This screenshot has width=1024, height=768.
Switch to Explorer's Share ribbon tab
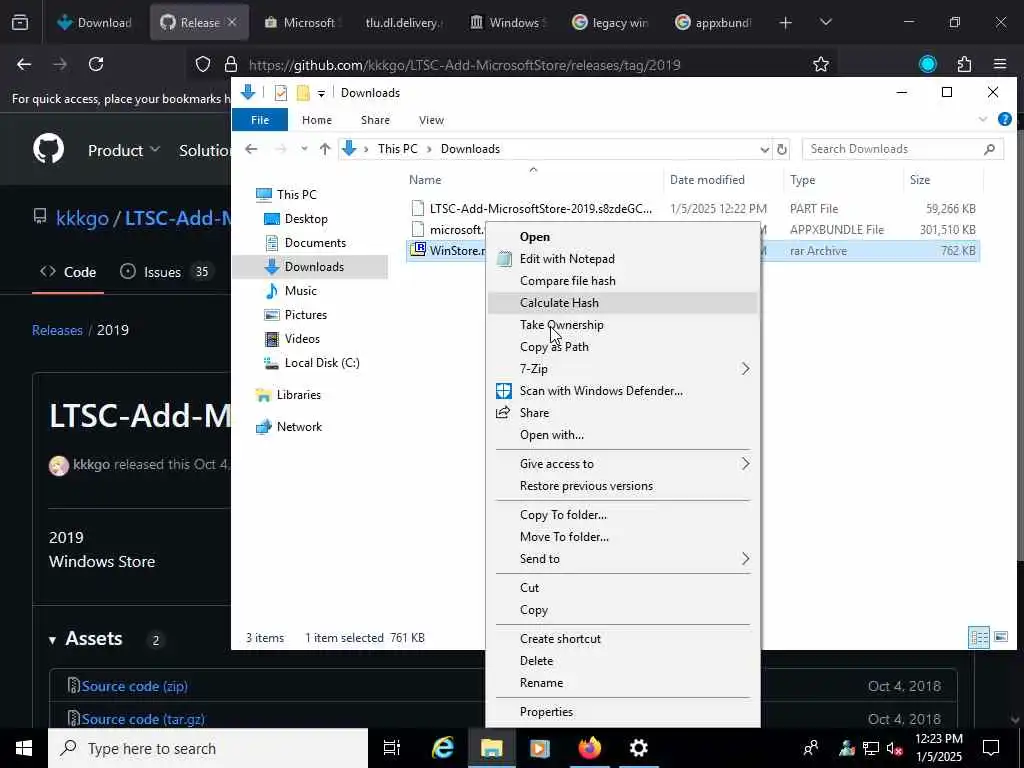(x=376, y=120)
